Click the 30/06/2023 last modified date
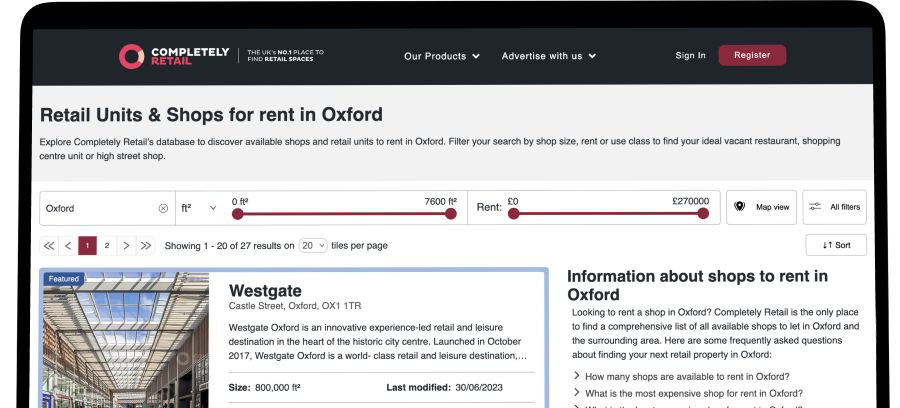900x408 pixels. coord(479,387)
